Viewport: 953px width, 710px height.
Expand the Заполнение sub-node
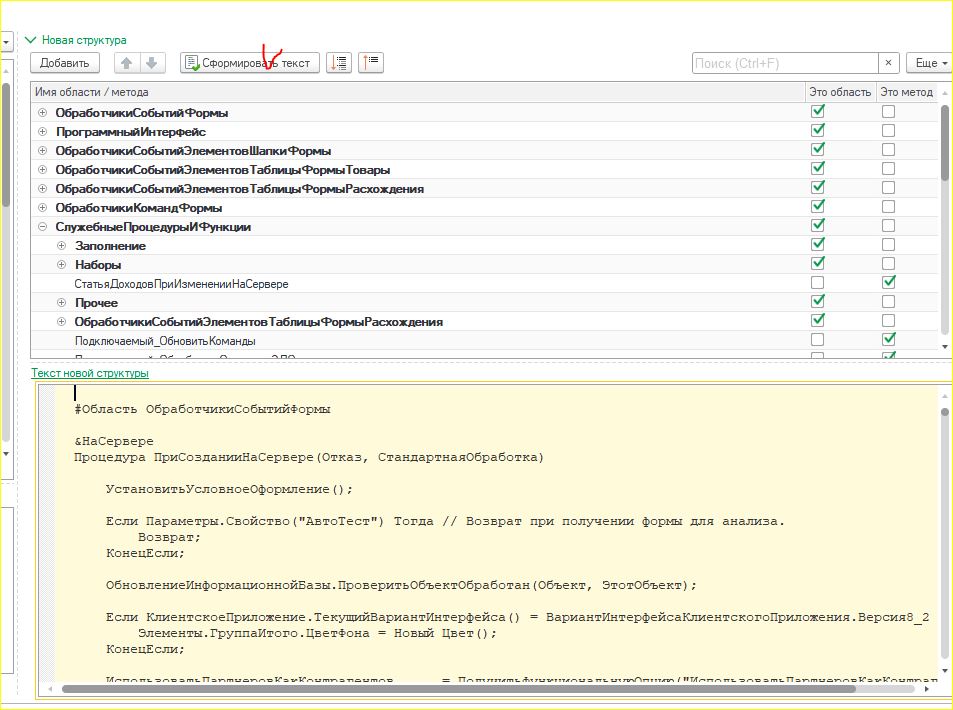click(61, 246)
